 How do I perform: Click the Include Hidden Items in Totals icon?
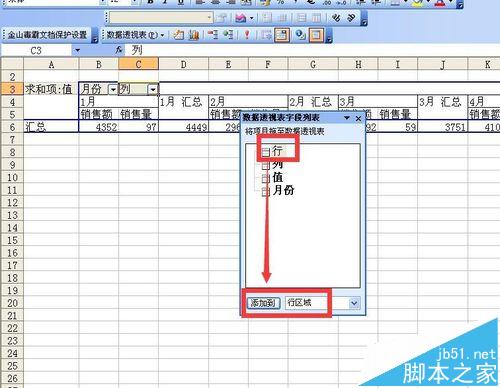266,35
